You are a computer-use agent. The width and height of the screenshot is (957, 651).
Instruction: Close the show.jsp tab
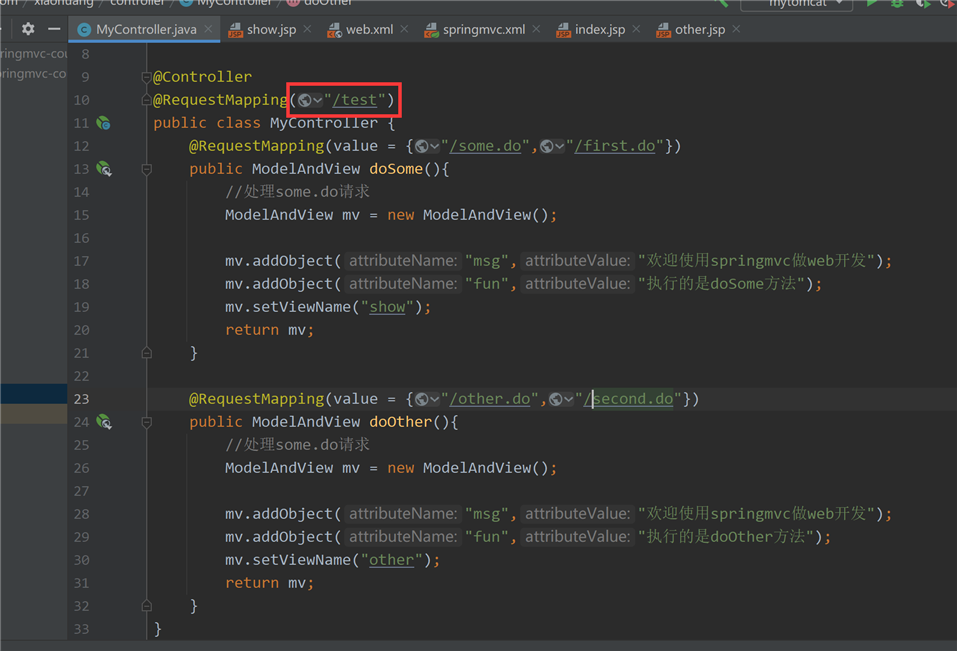(x=307, y=29)
